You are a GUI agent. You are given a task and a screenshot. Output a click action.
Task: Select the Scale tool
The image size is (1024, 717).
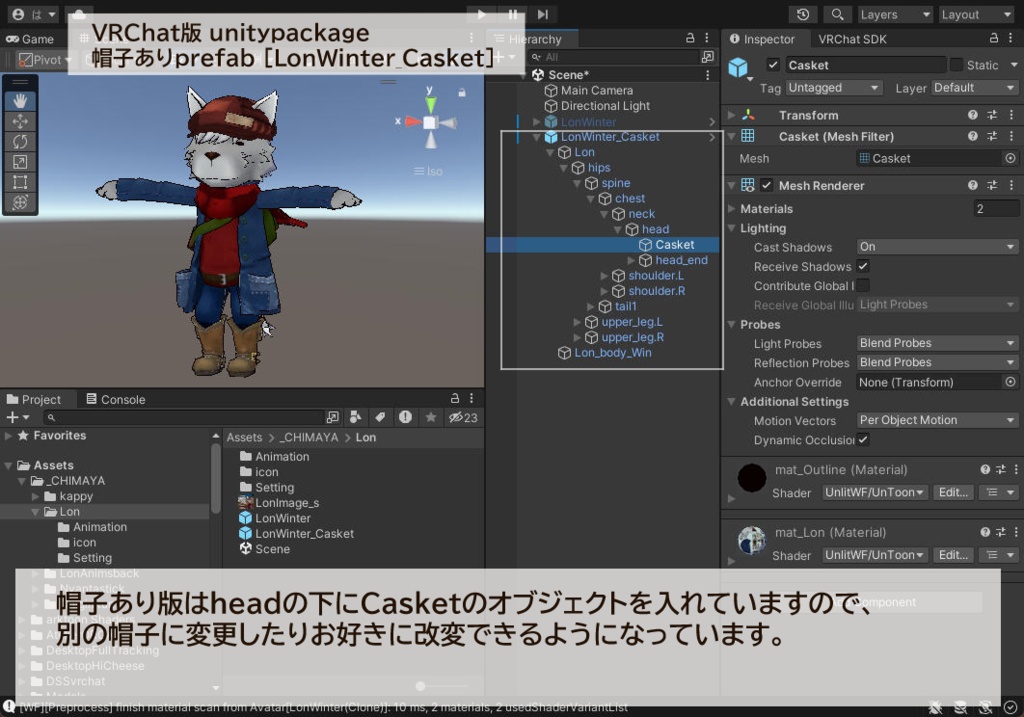(x=20, y=161)
